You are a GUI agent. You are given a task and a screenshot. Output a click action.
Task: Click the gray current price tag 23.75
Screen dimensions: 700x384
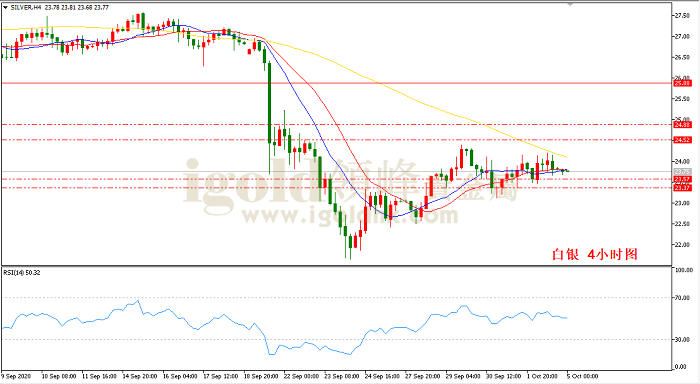coord(682,171)
